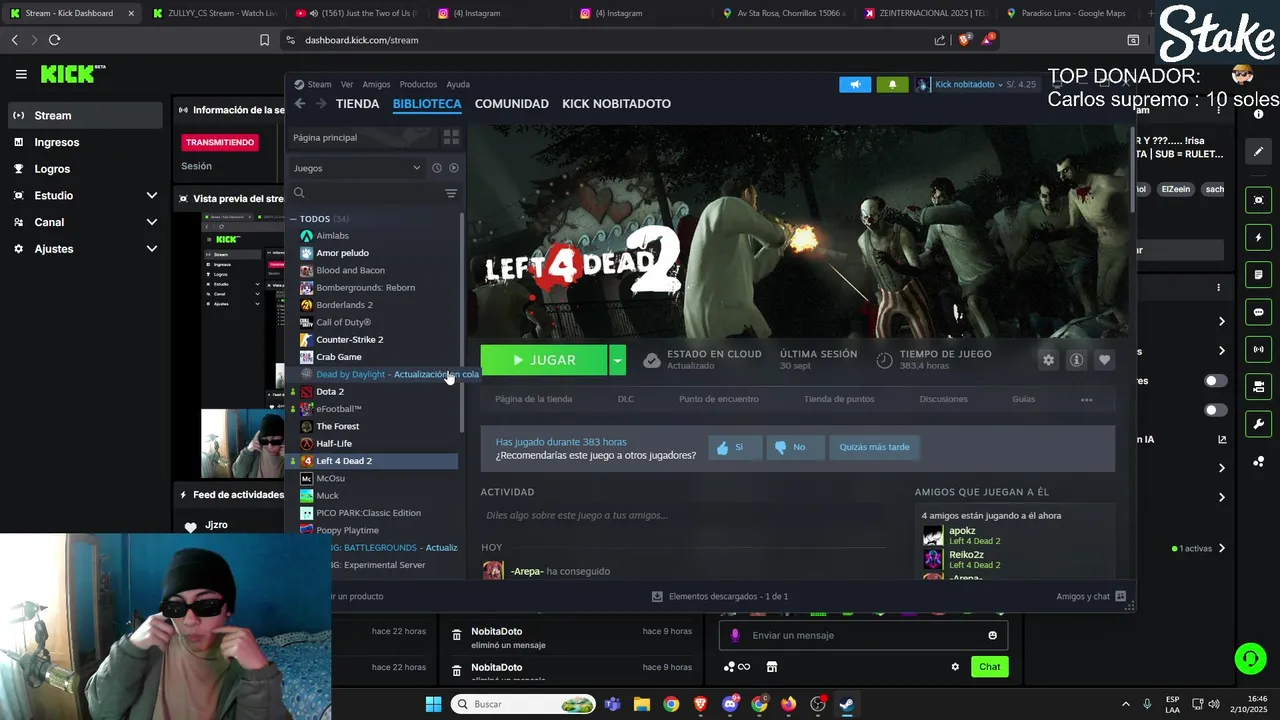Open Windows Start button on taskbar

coord(433,704)
